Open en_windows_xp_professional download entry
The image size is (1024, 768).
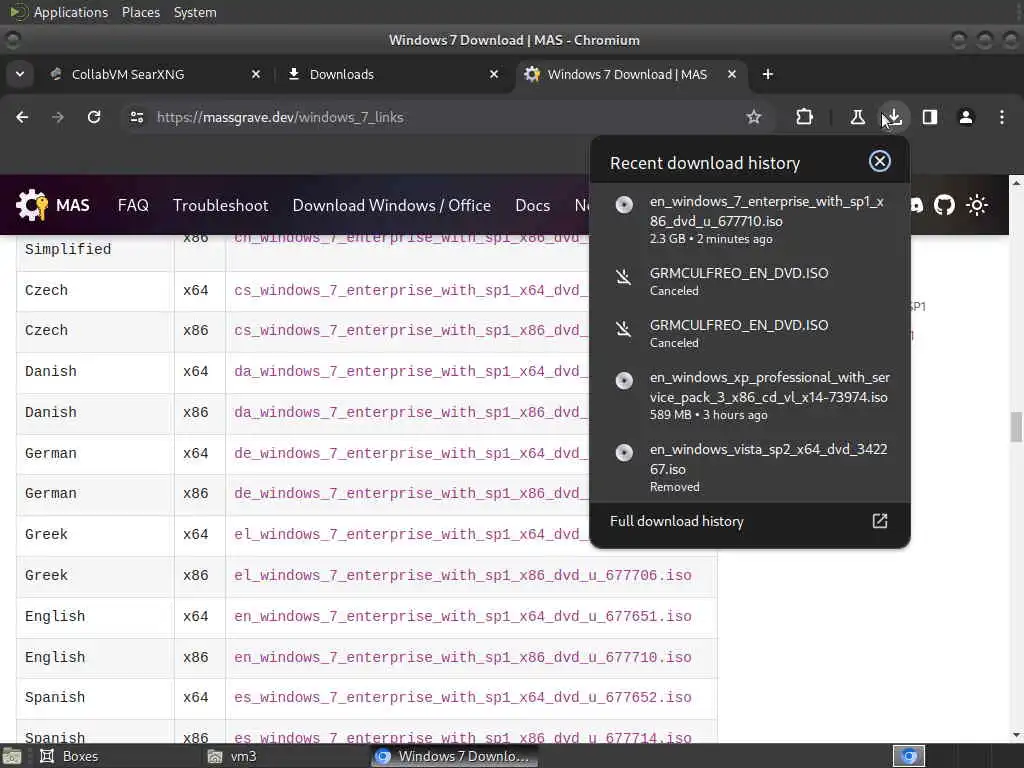750,395
